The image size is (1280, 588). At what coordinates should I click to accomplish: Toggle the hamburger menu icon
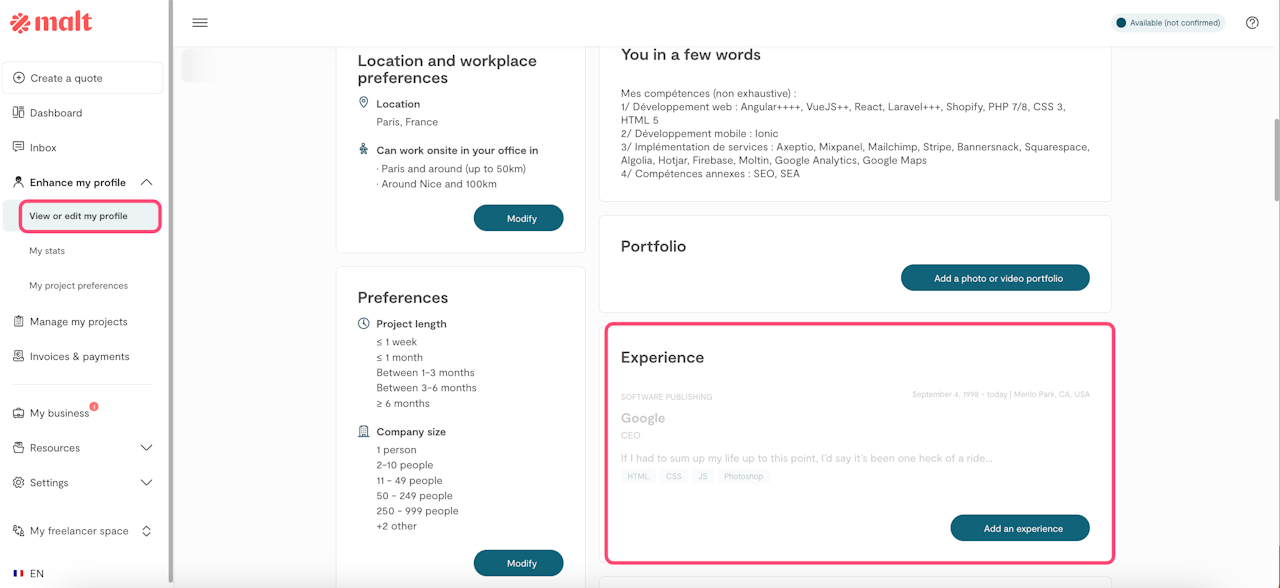200,23
